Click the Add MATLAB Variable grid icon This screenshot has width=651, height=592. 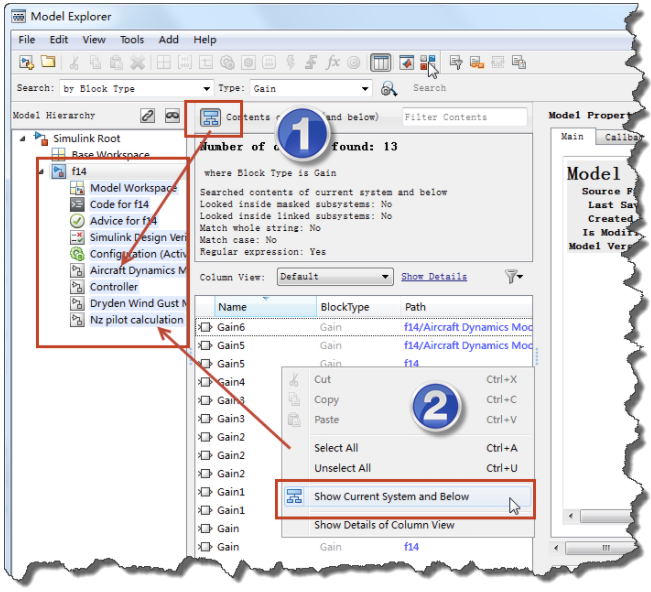pos(164,63)
